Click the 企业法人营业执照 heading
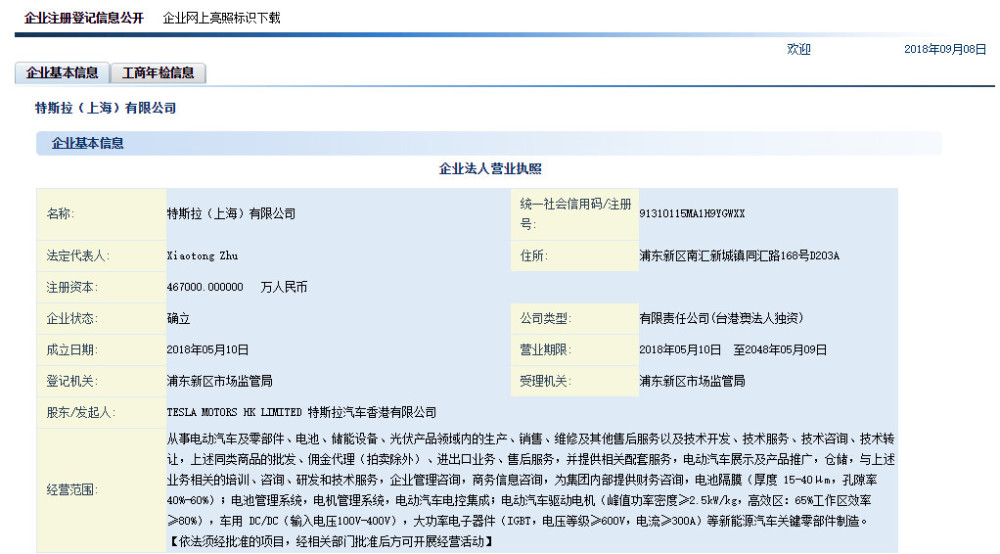1000x554 pixels. [x=490, y=169]
